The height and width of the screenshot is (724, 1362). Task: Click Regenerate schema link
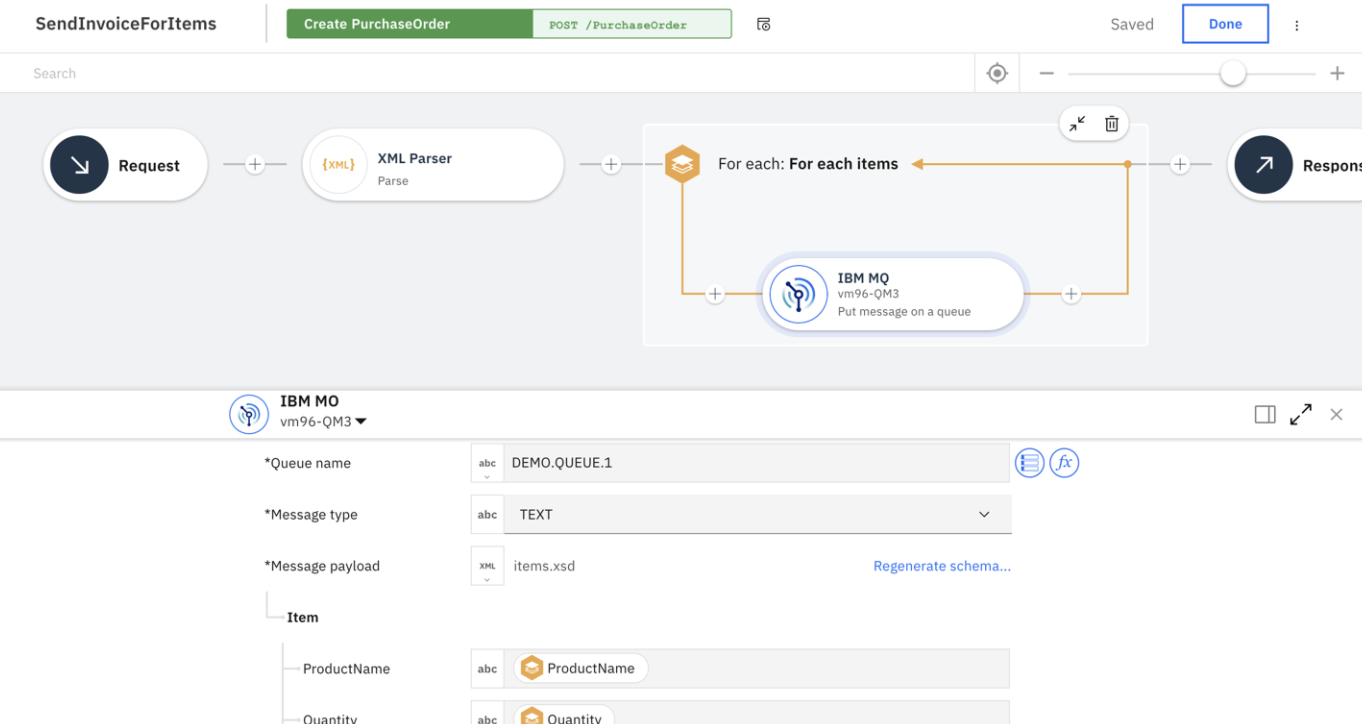[x=942, y=566]
